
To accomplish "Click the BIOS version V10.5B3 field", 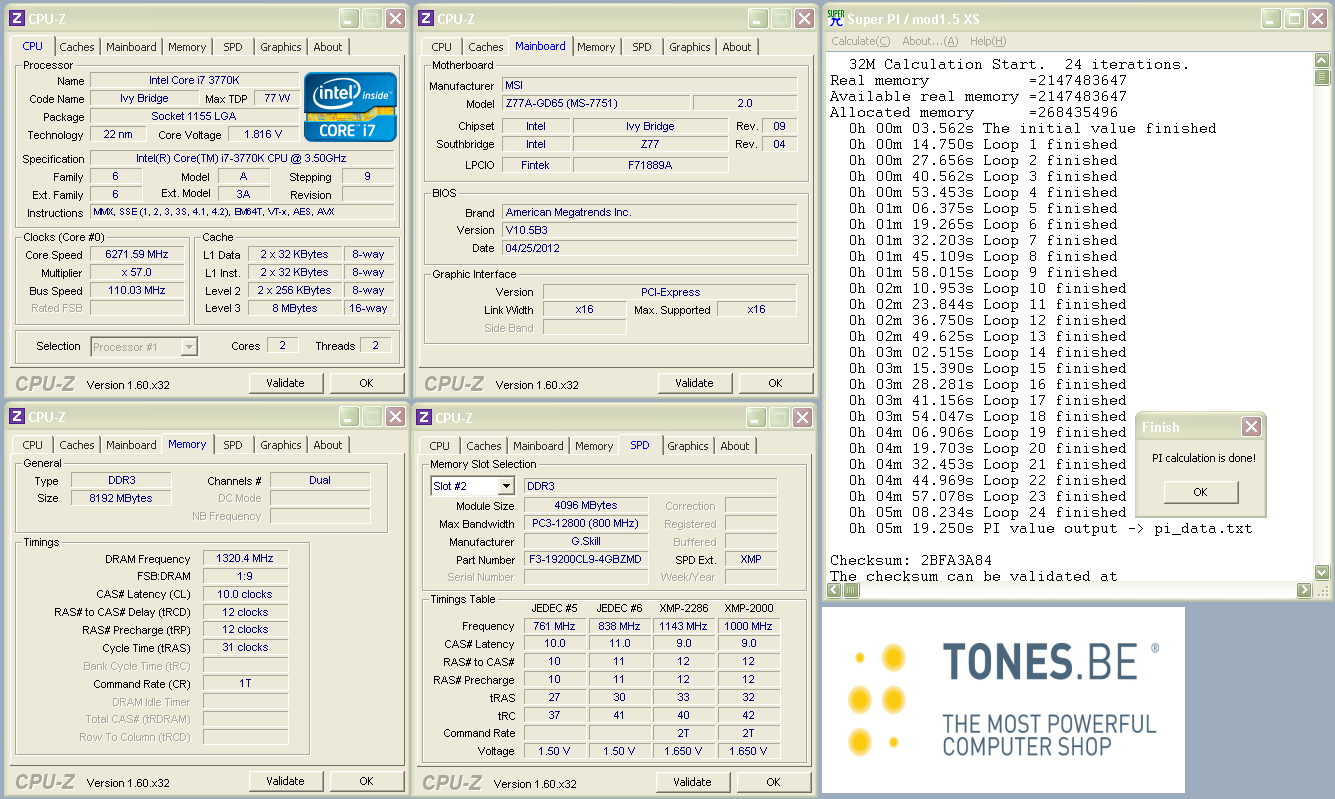I will (x=649, y=230).
